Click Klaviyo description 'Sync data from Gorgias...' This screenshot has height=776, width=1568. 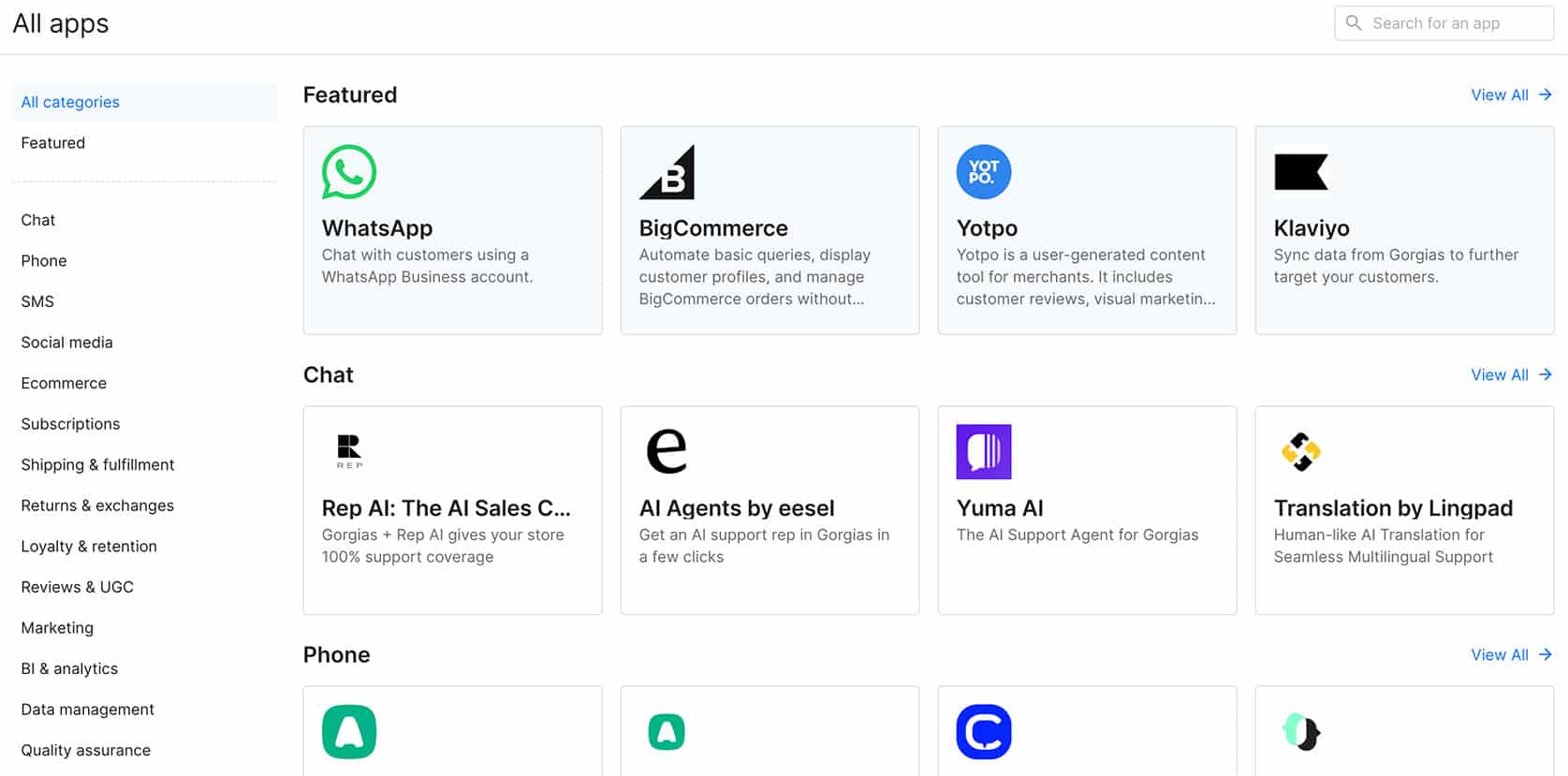tap(1396, 266)
